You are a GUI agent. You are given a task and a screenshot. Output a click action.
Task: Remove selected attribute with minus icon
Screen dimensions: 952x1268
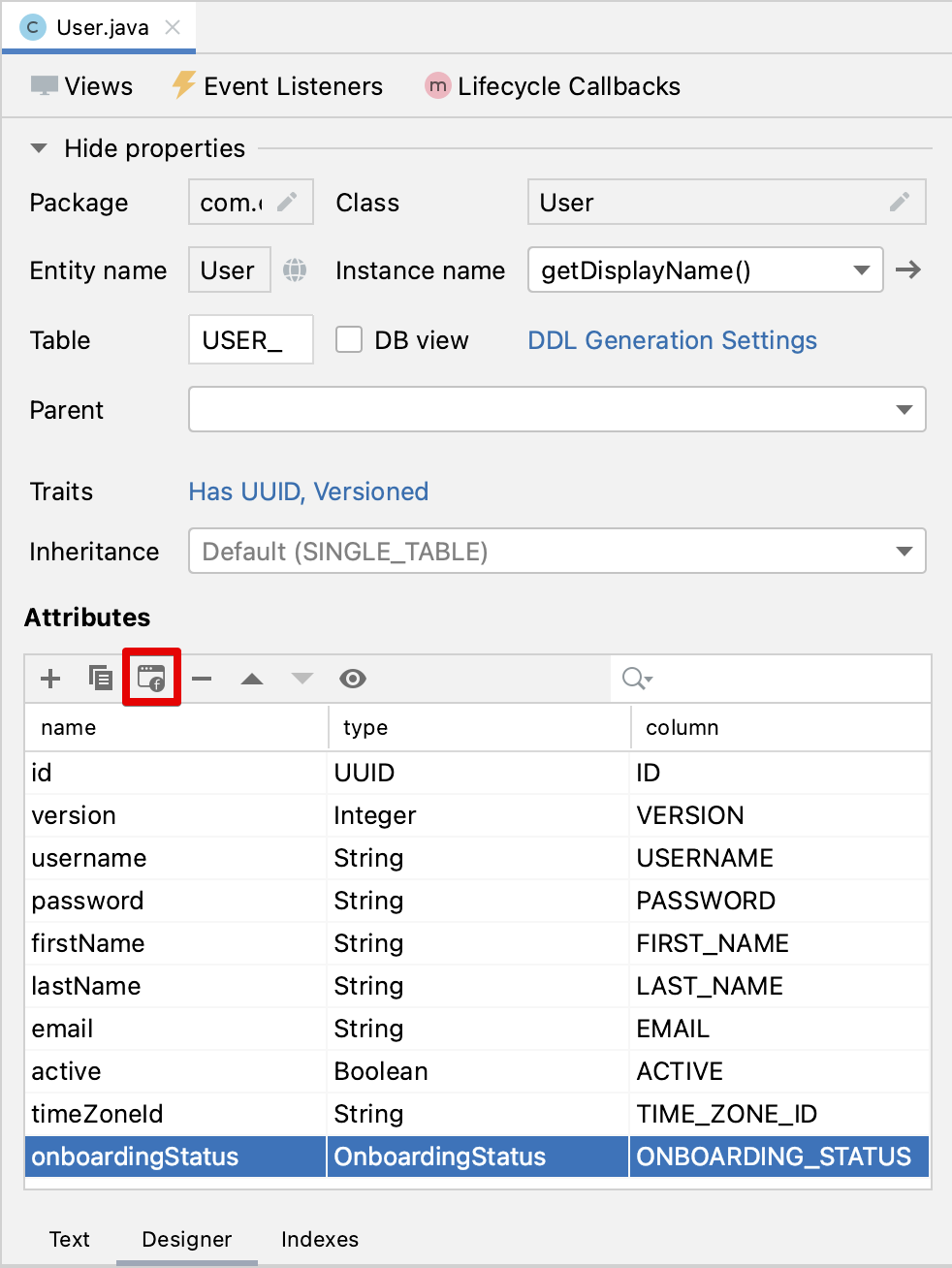click(x=202, y=679)
